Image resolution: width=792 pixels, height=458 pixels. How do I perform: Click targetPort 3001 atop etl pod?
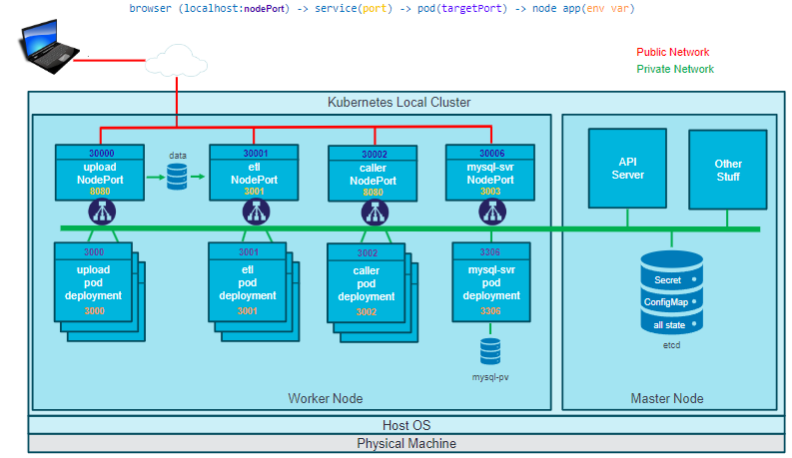249,252
